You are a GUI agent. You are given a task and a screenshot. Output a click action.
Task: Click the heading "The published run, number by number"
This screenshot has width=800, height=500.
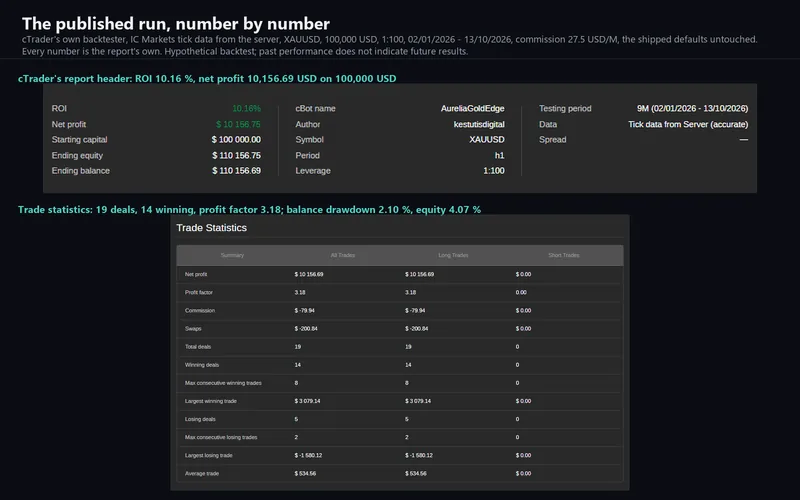coord(176,23)
